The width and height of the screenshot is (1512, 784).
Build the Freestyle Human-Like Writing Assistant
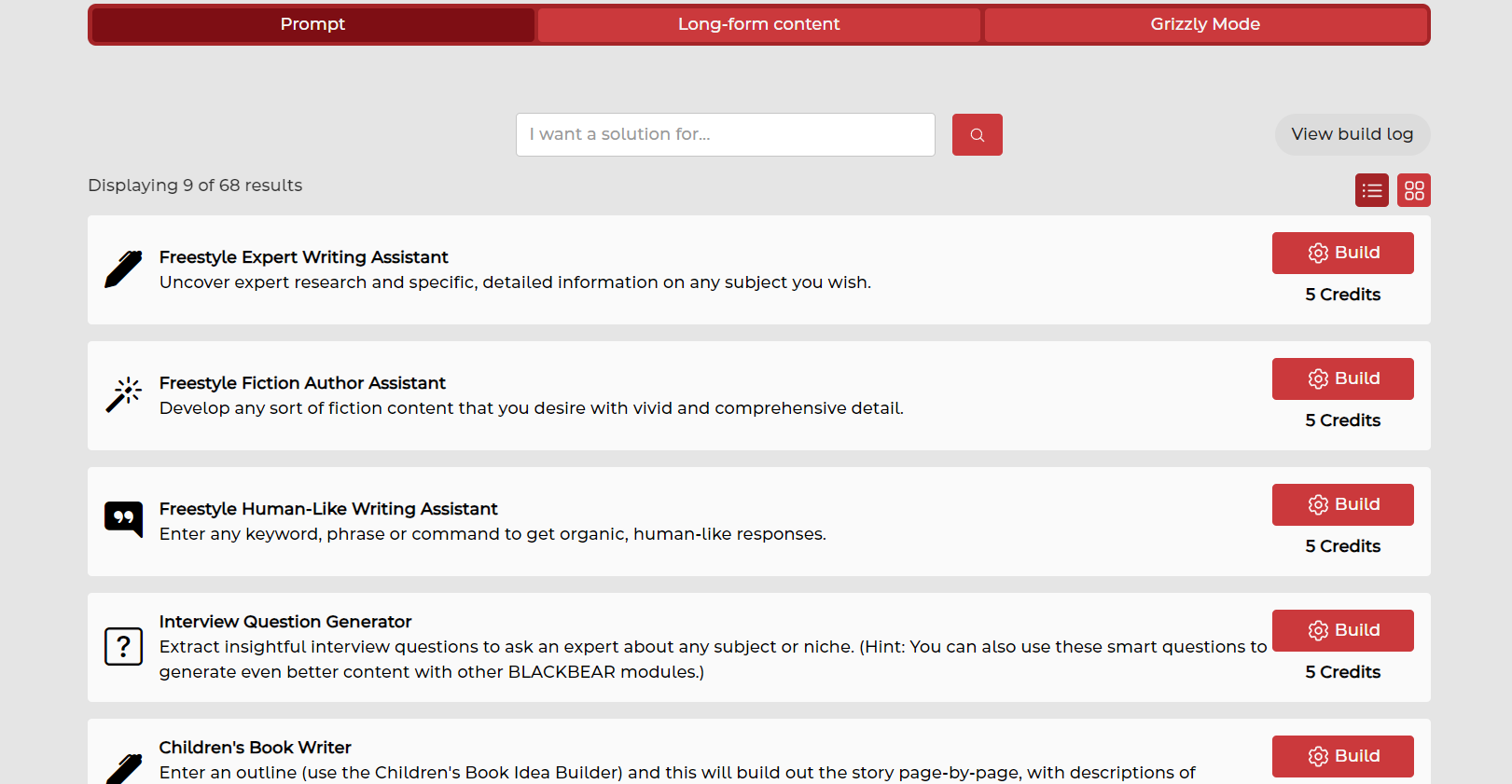pos(1342,504)
